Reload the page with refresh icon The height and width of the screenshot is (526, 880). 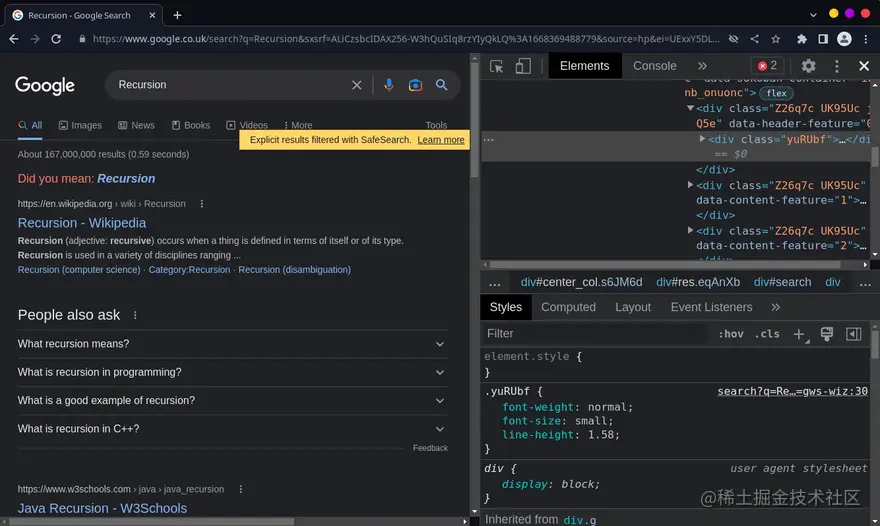point(56,39)
